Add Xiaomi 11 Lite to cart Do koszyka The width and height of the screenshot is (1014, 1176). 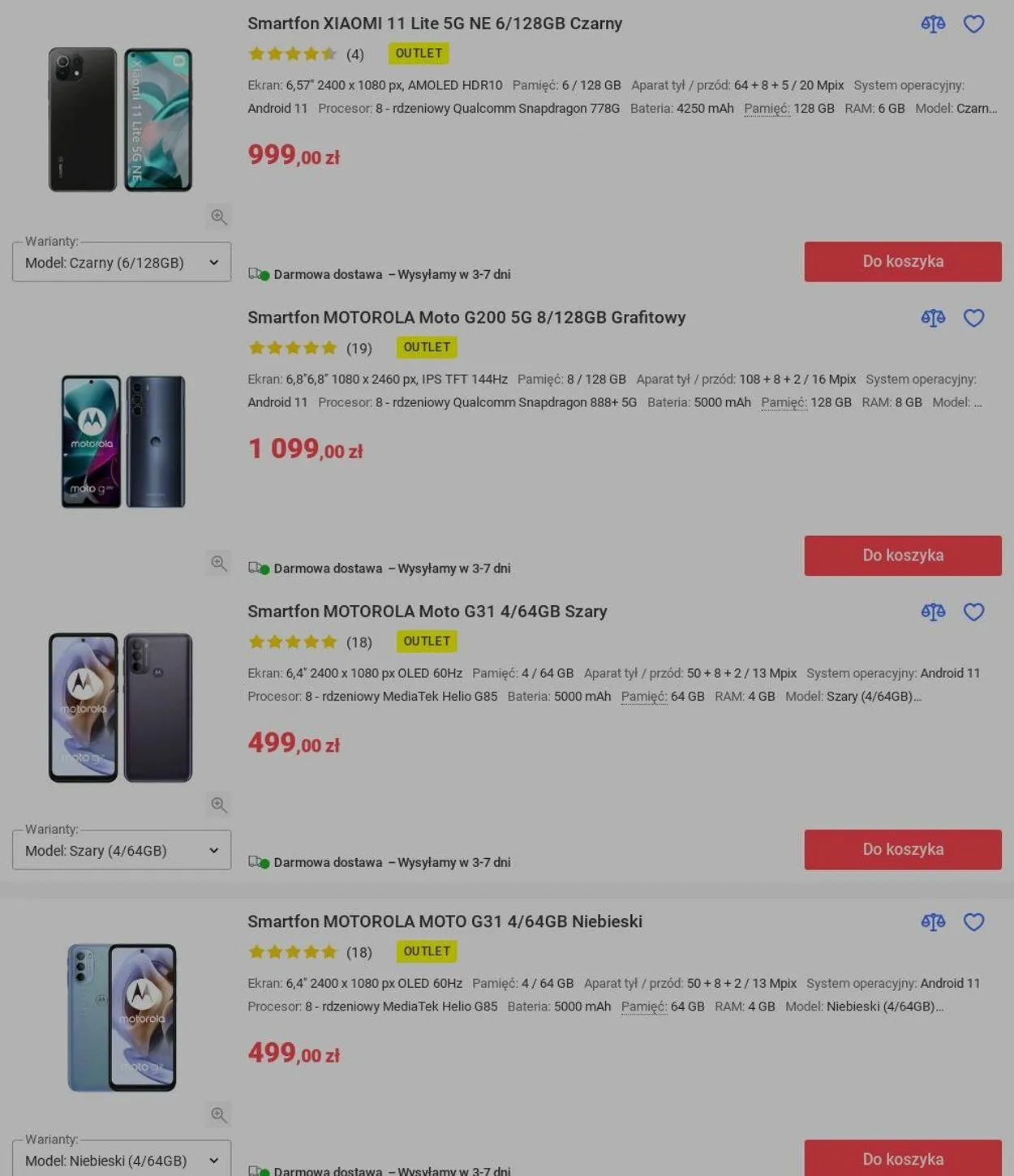[903, 261]
